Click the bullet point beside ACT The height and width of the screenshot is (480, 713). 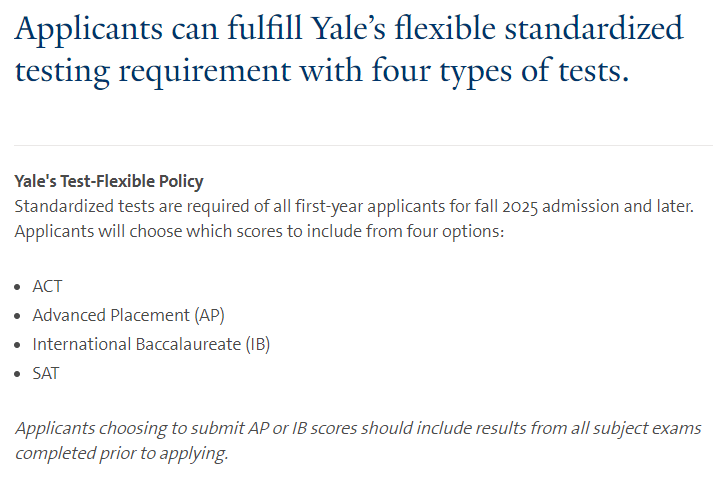pyautogui.click(x=20, y=287)
